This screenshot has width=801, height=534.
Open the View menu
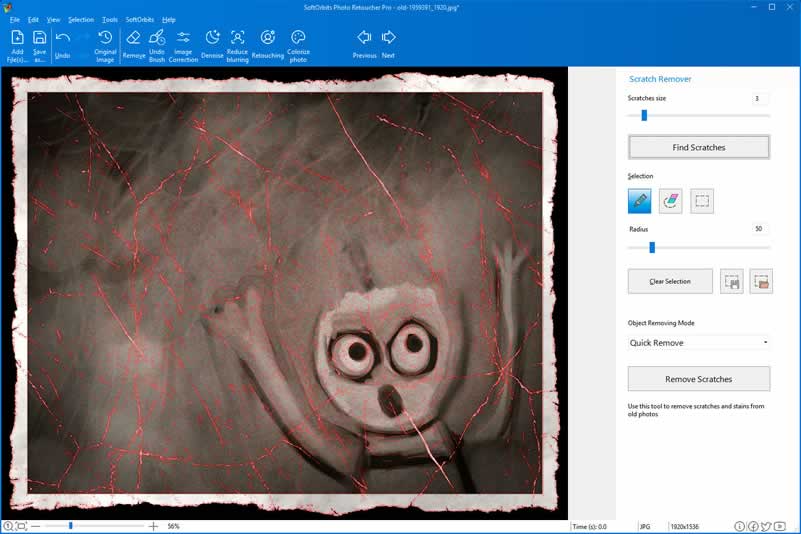53,19
